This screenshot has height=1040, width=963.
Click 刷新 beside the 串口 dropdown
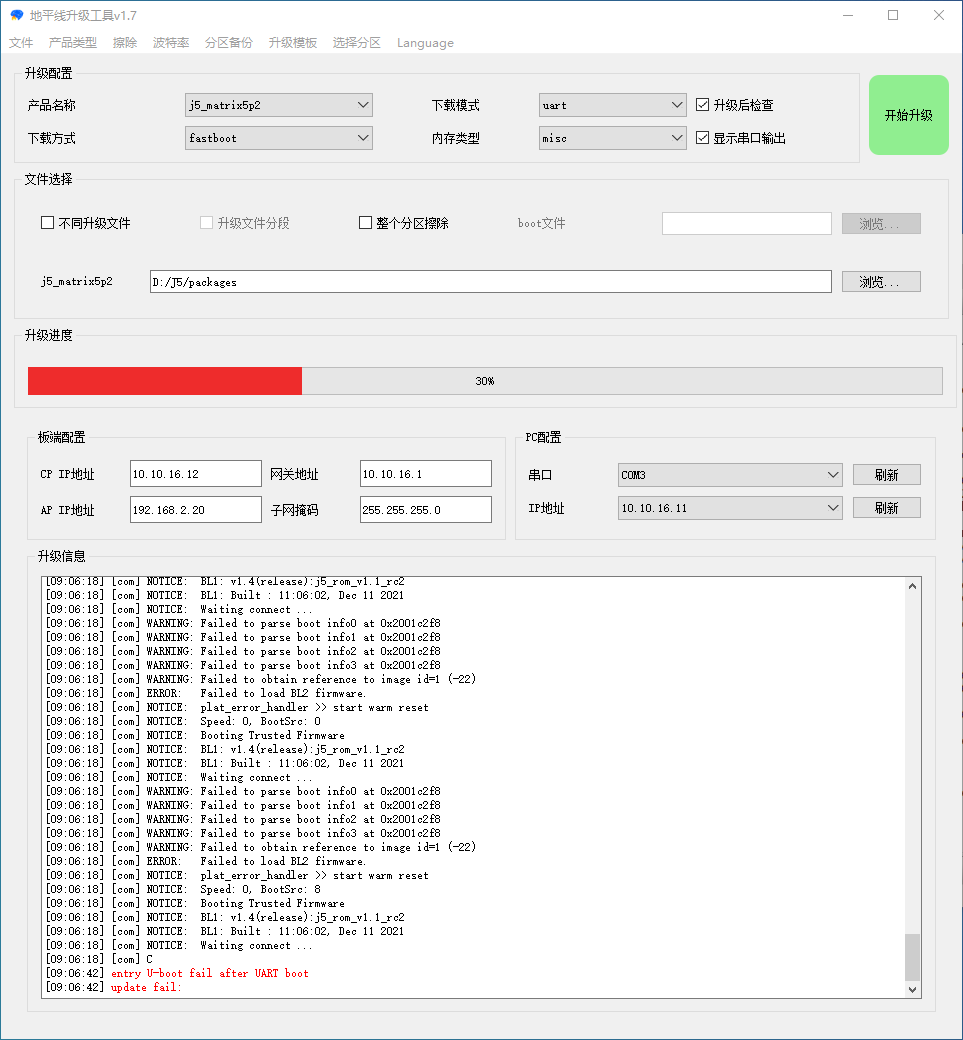pyautogui.click(x=886, y=475)
